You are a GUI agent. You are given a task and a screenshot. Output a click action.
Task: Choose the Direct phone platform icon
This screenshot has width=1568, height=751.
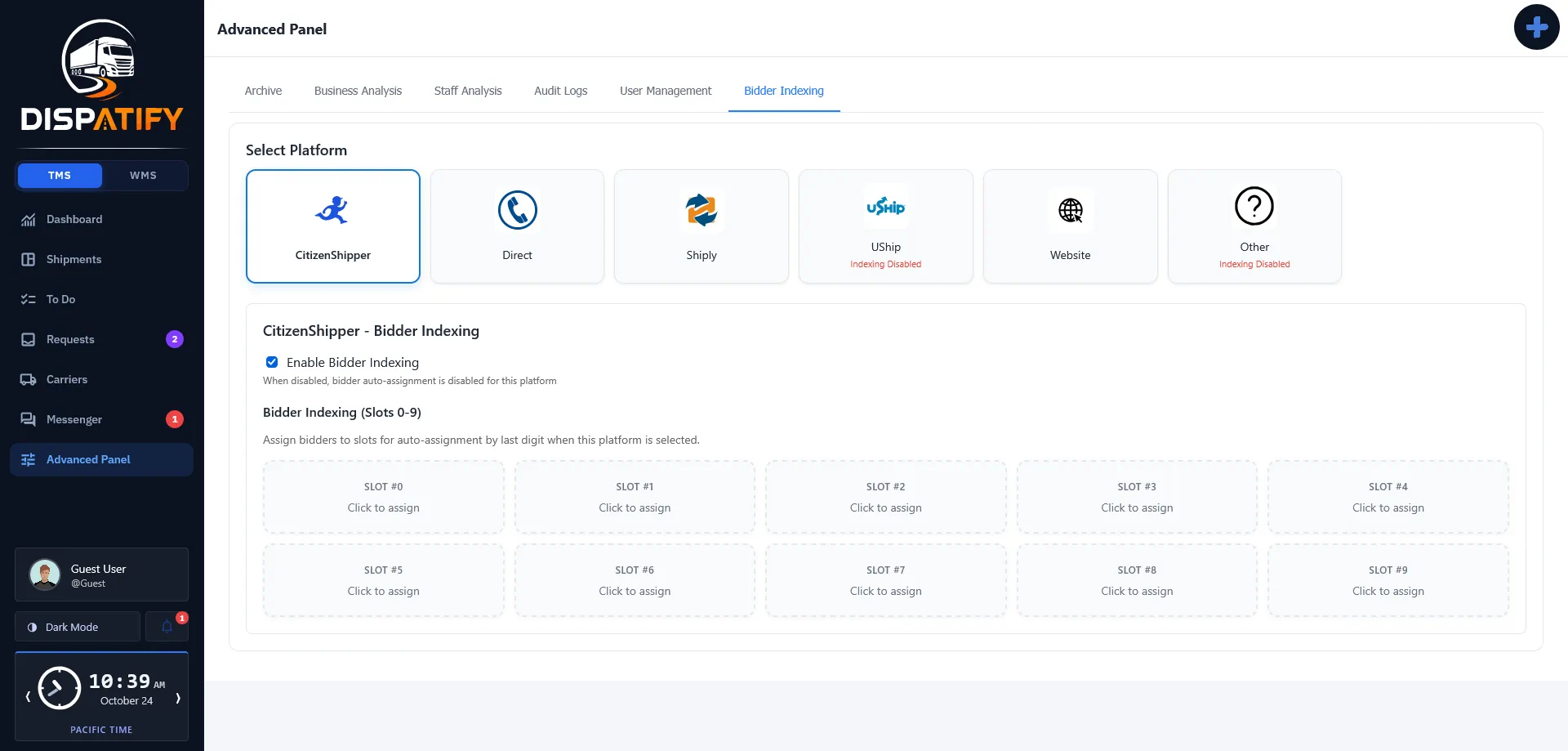517,210
